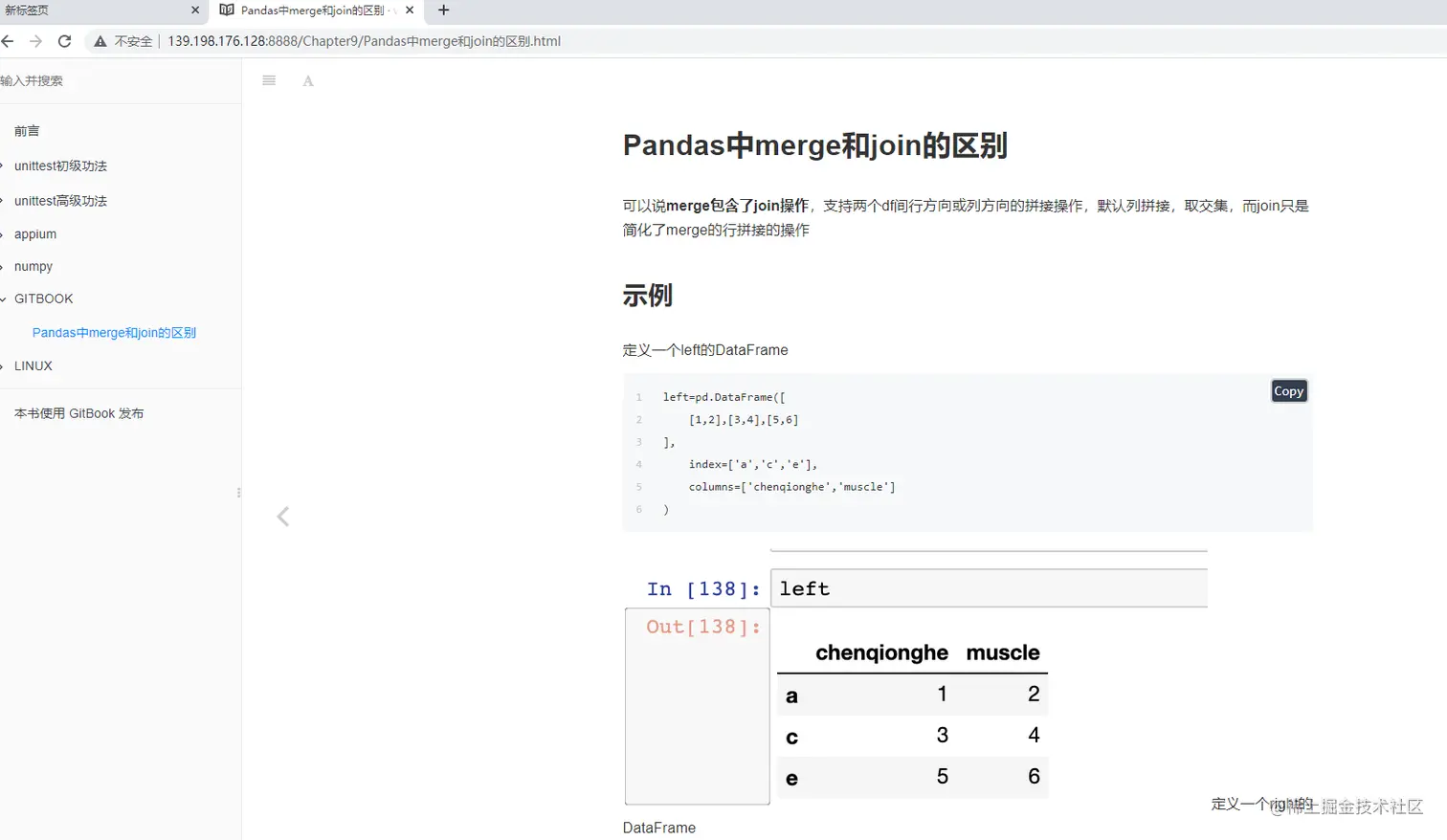Go to previous page with left chevron

(283, 517)
